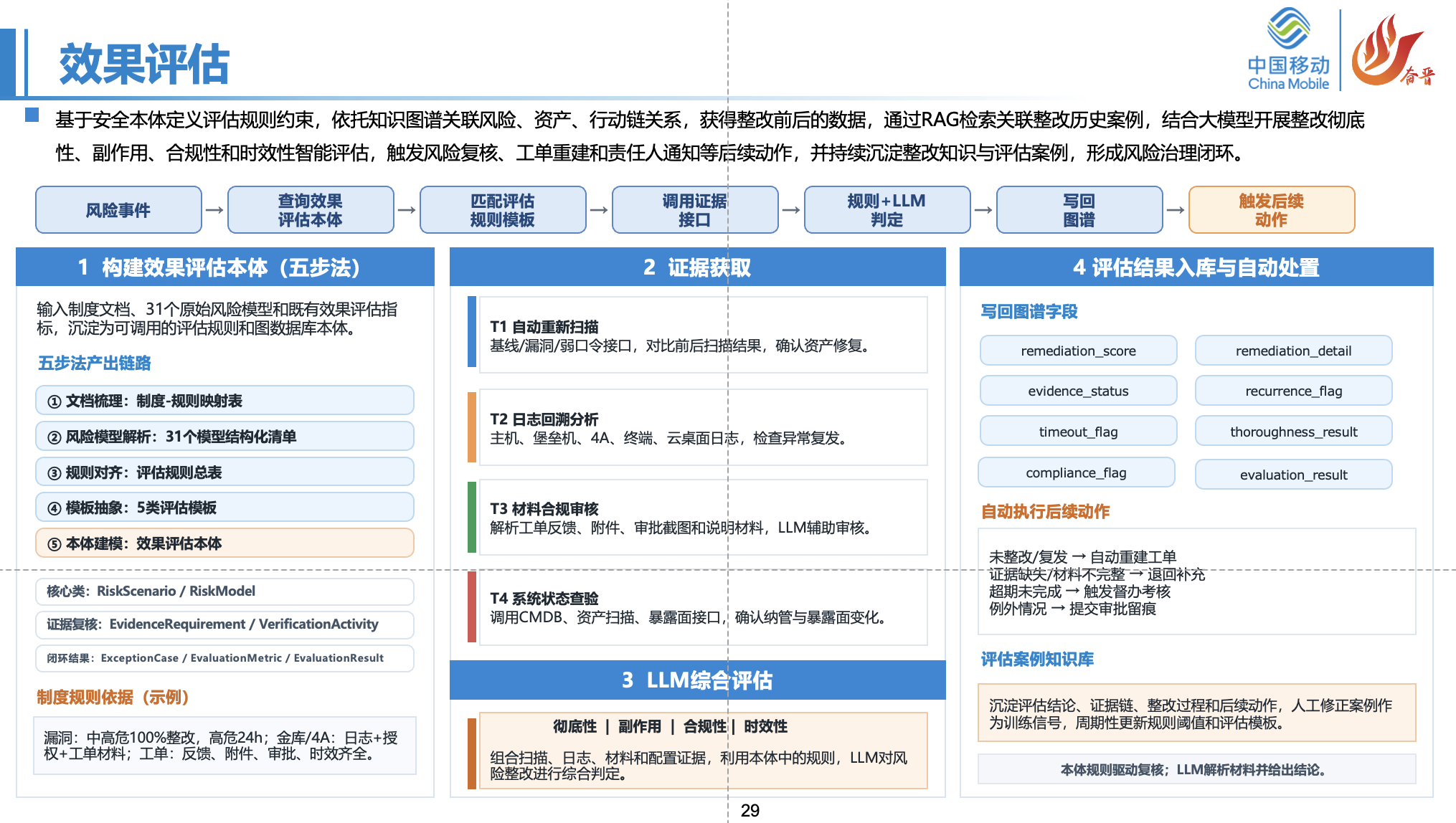Click the 漏洞：中高危100%整改 example box
The width and height of the screenshot is (1456, 823).
coord(224,746)
